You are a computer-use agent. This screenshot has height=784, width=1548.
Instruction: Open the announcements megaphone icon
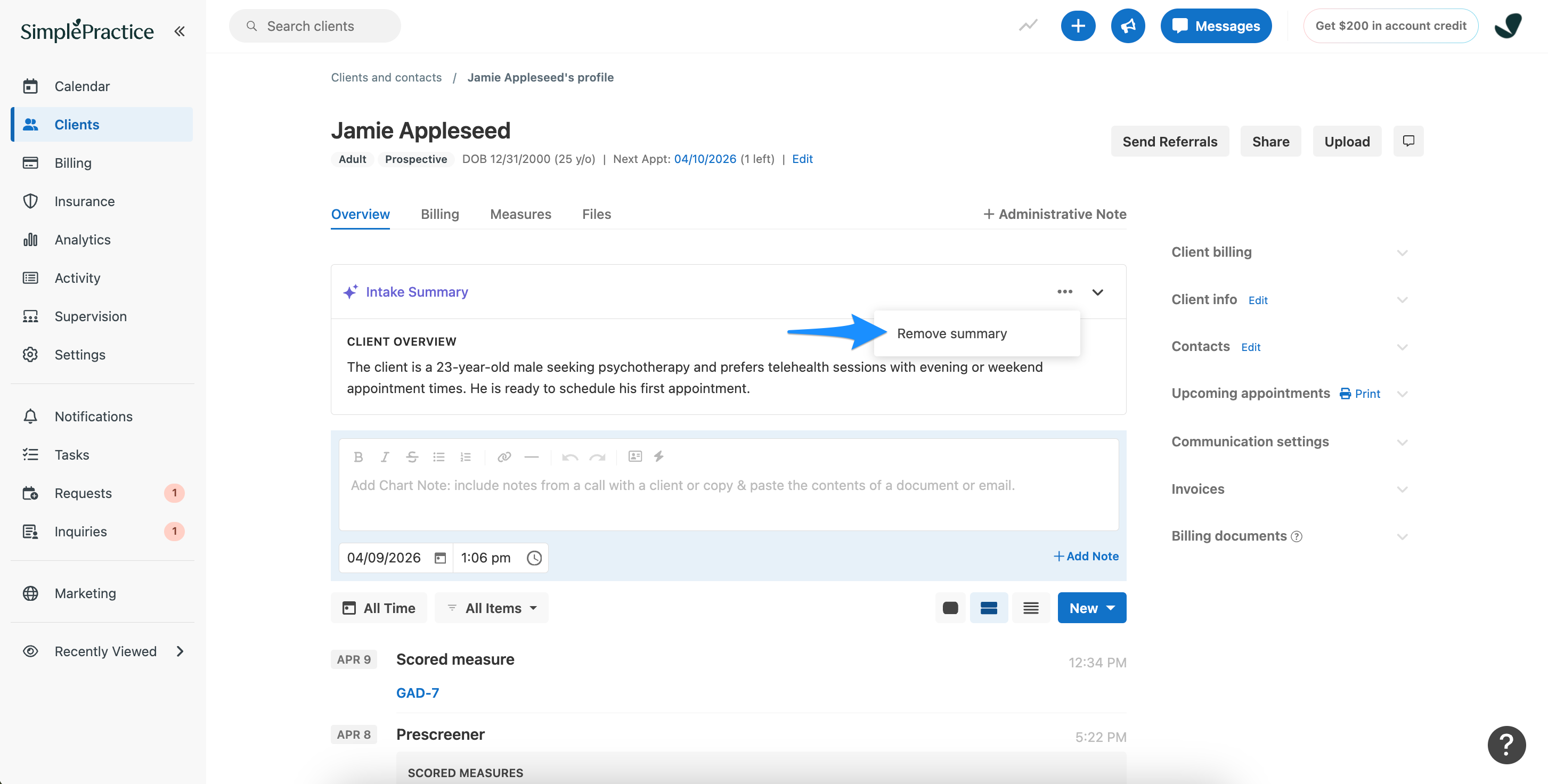(x=1128, y=26)
